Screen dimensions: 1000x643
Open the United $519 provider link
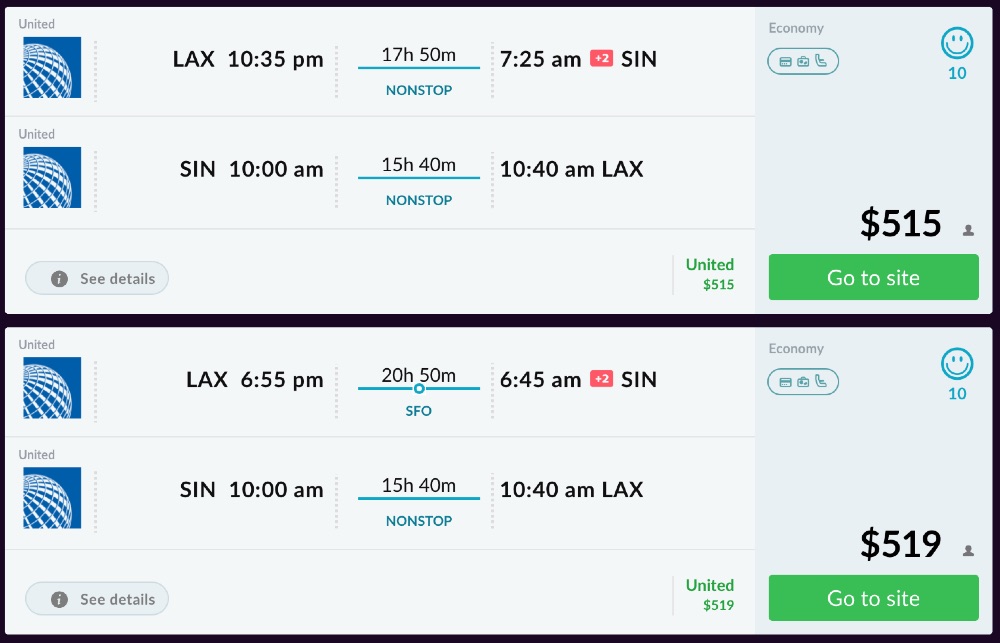coord(710,594)
